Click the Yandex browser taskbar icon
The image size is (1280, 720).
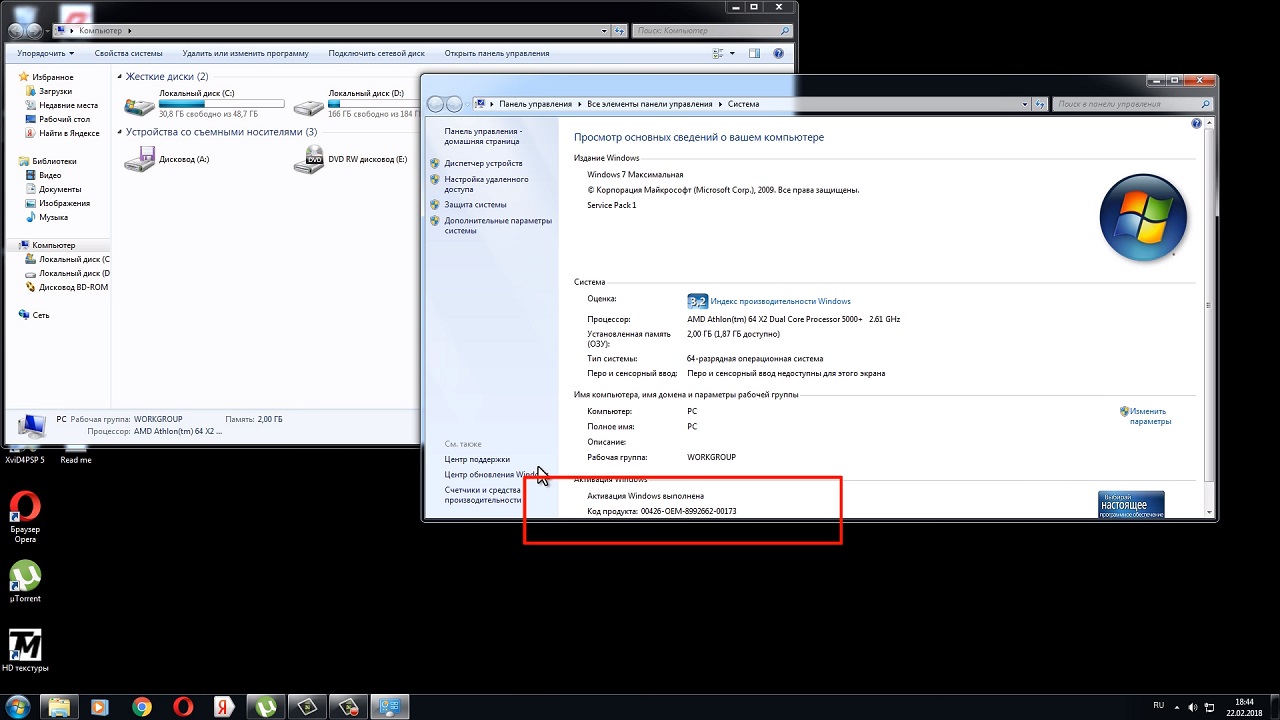(x=224, y=707)
